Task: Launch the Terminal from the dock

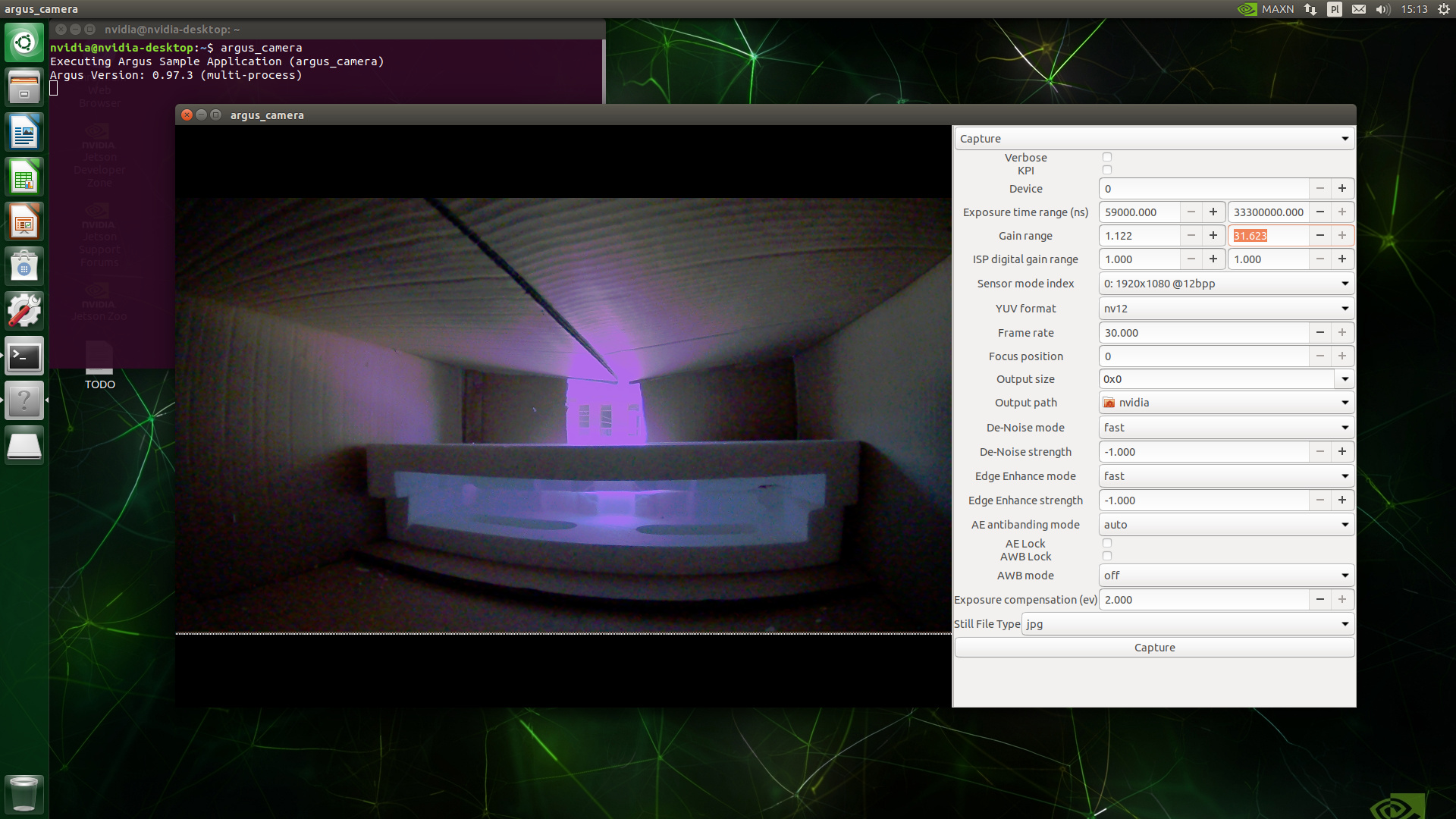Action: tap(24, 356)
